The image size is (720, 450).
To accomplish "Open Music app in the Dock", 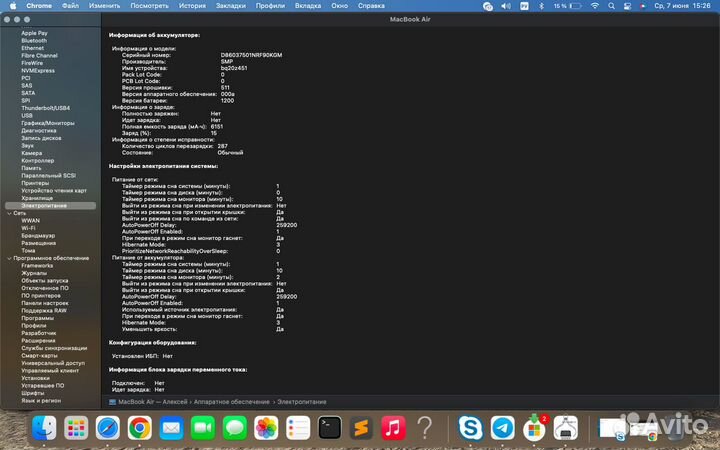I will tap(393, 428).
